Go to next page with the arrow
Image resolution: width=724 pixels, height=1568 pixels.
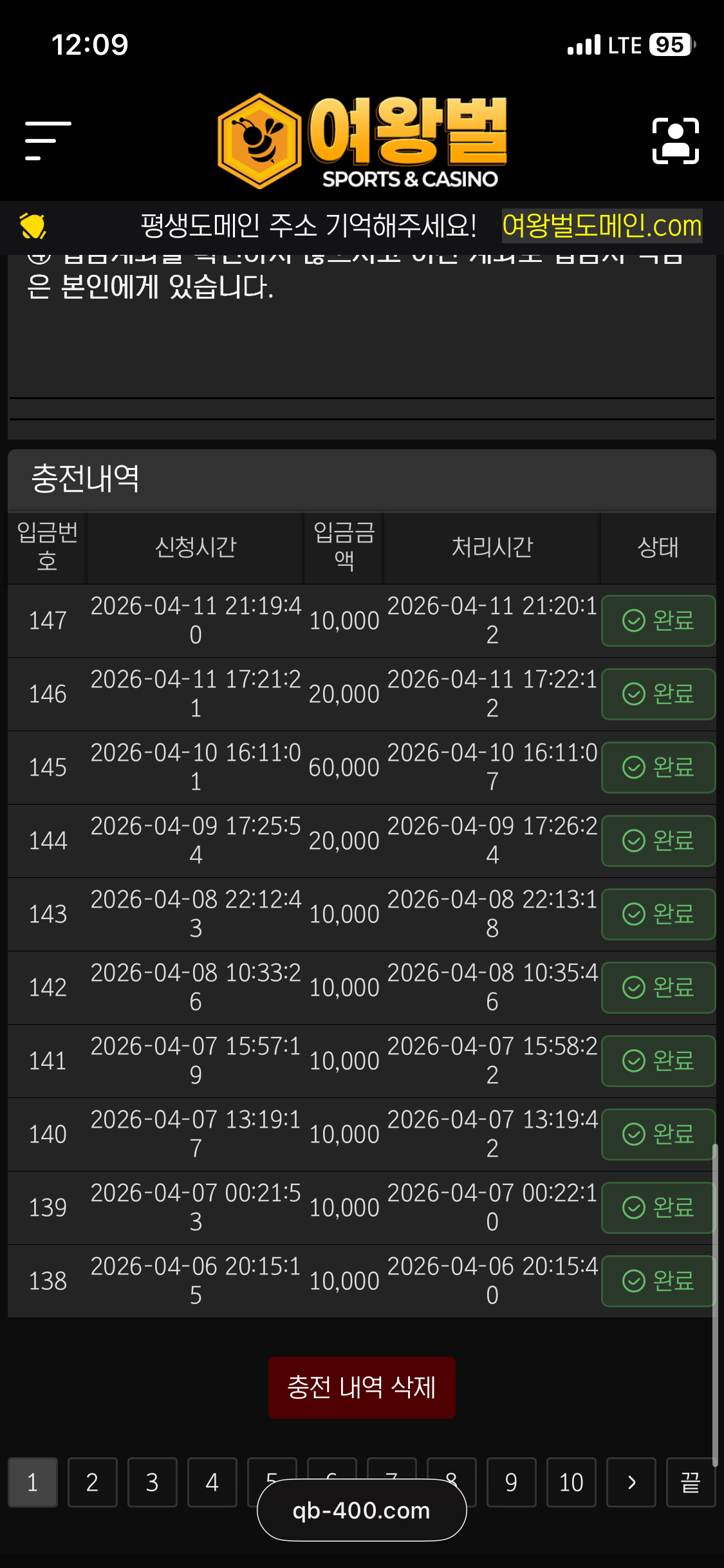(x=631, y=1482)
